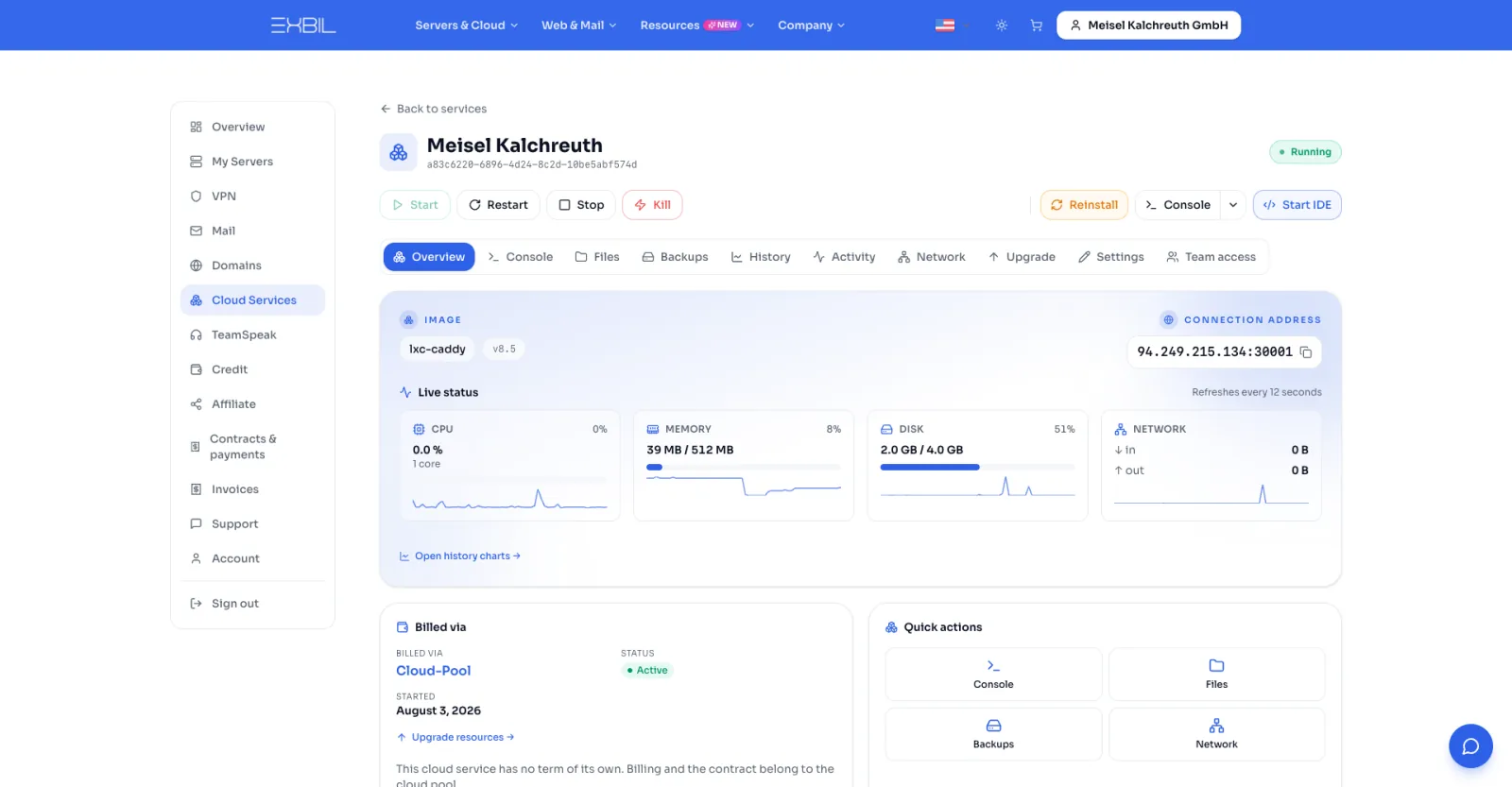Open Contracts & payments in sidebar
This screenshot has width=1512, height=787.
pos(252,447)
